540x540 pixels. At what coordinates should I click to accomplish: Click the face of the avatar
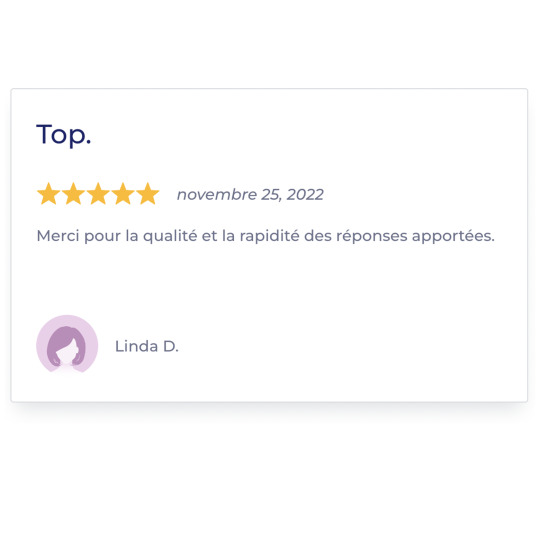pos(66,352)
